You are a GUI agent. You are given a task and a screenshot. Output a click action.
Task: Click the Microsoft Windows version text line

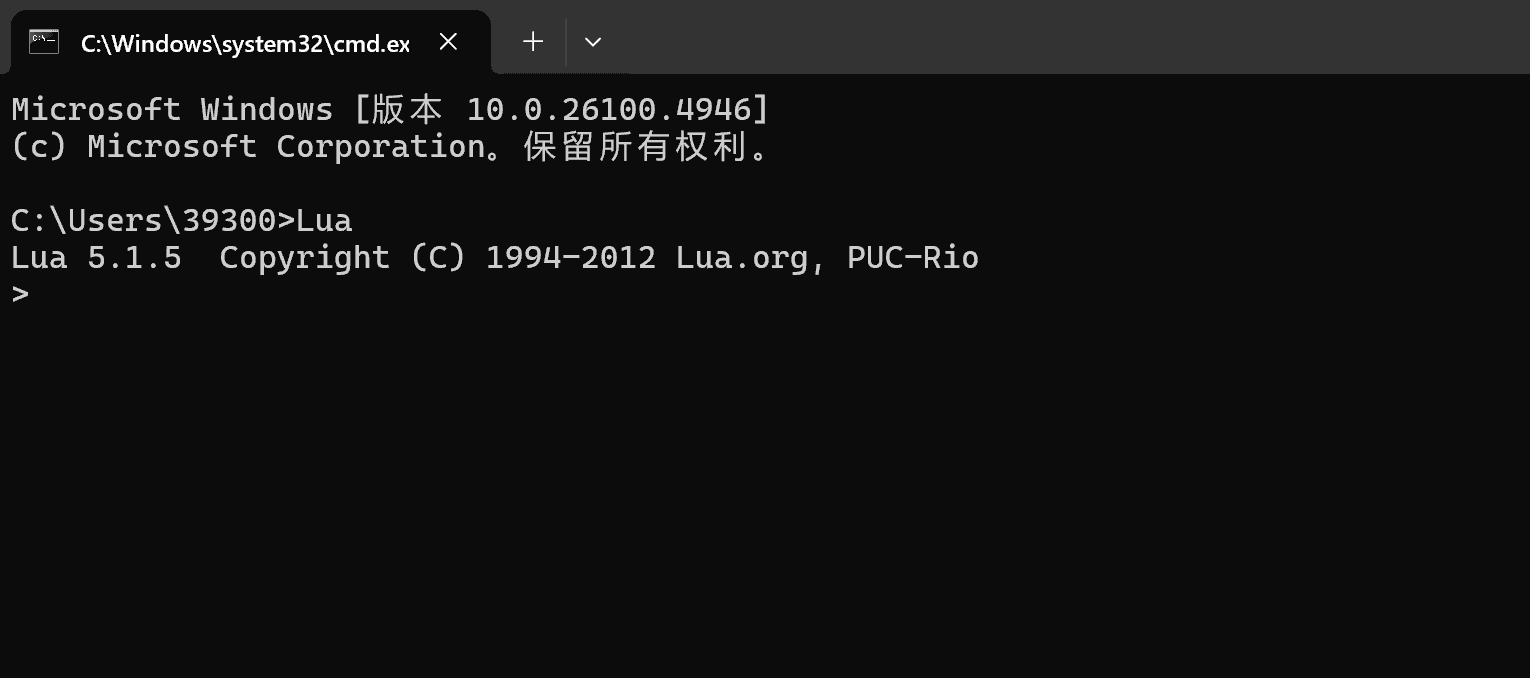388,109
